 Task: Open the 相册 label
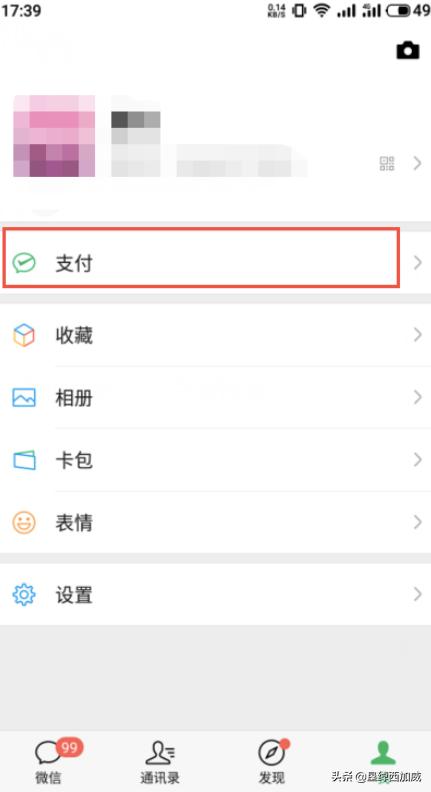(74, 398)
